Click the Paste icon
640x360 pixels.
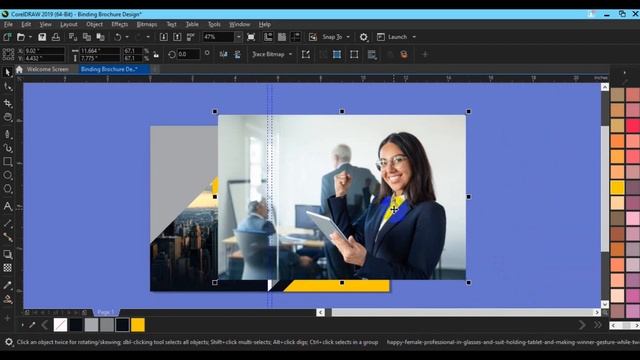pyautogui.click(x=100, y=37)
